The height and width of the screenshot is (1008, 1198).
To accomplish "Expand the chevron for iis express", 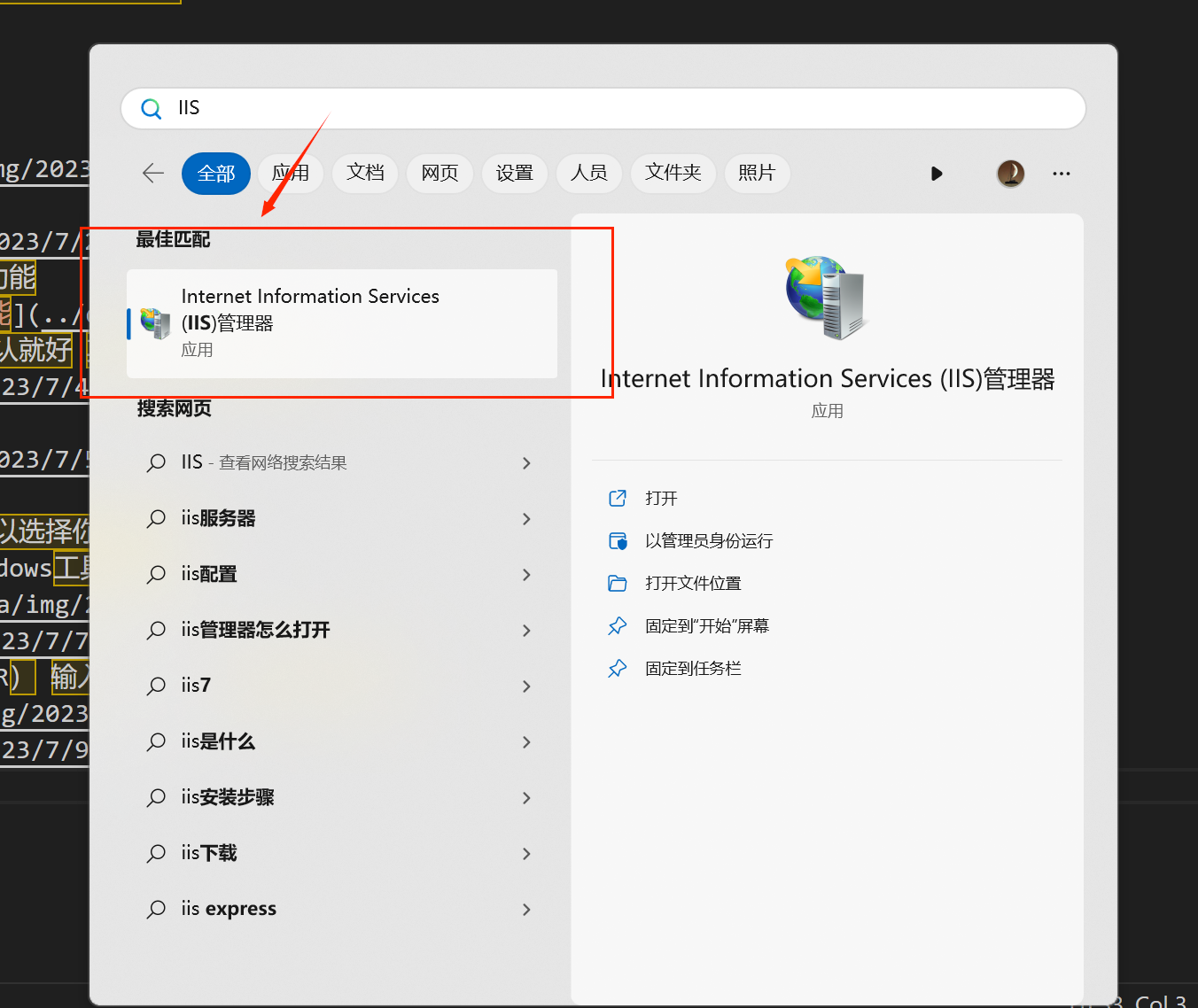I will [526, 910].
